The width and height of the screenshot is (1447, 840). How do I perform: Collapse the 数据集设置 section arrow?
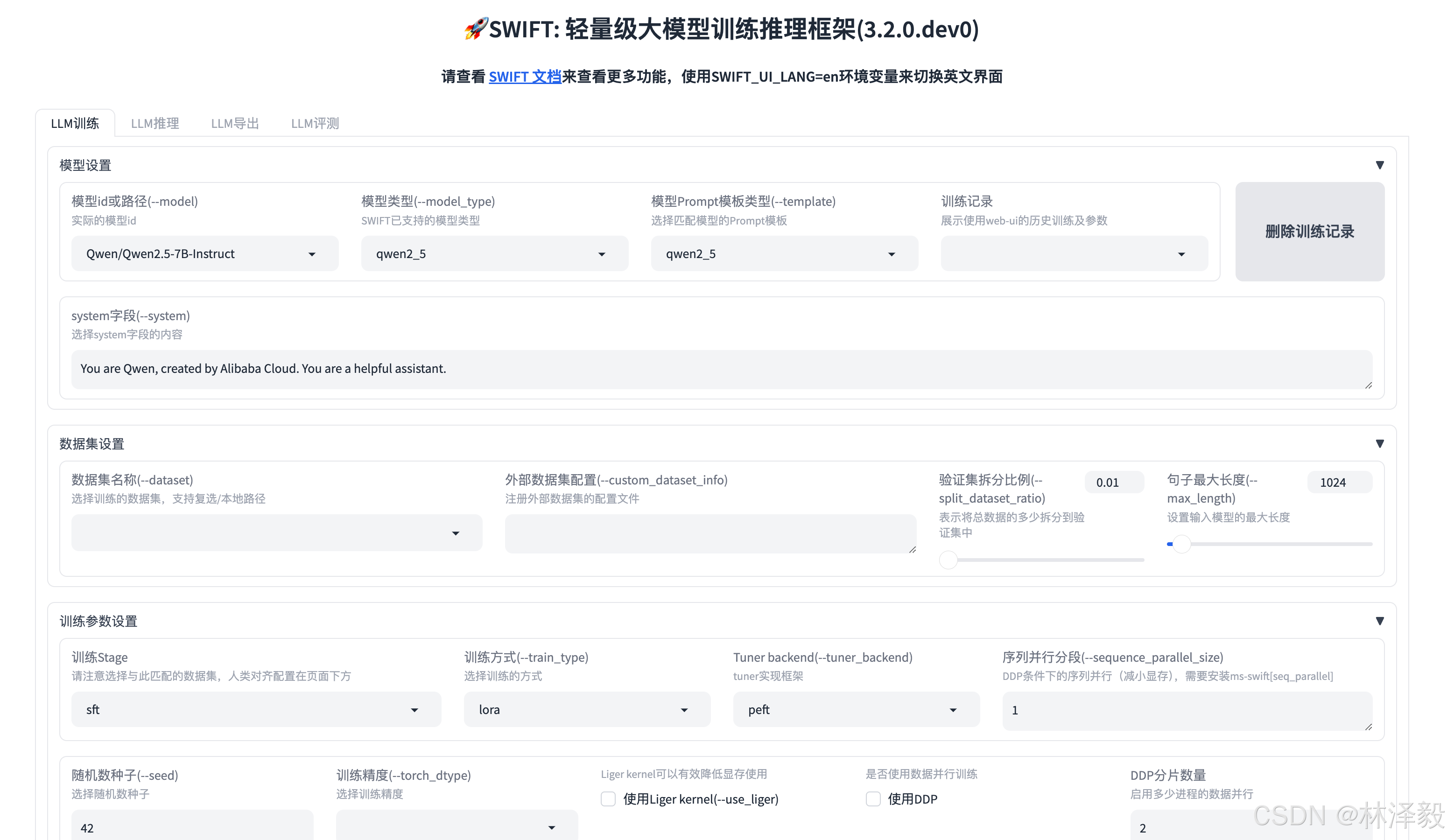pos(1379,444)
